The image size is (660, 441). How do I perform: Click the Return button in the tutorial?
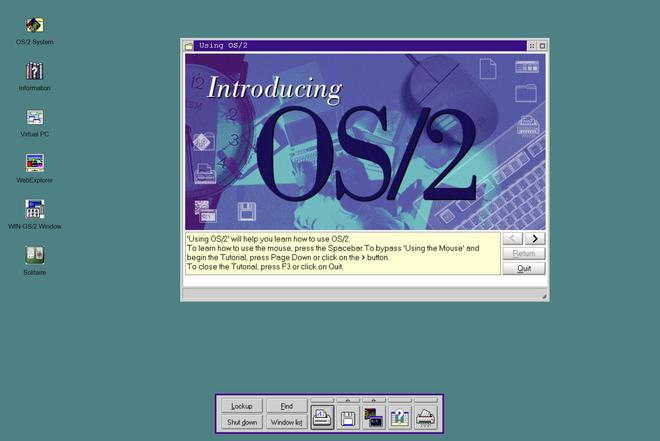coord(524,253)
